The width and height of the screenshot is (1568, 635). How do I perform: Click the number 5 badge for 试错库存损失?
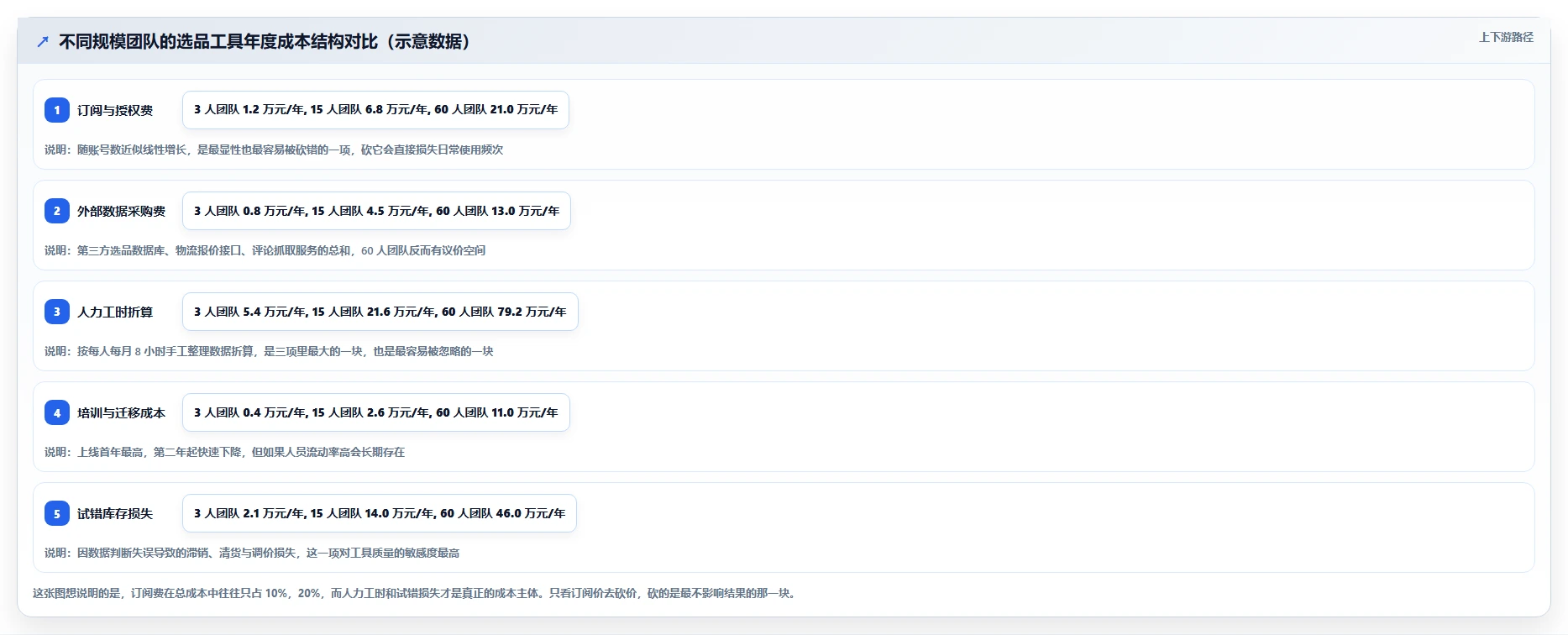click(57, 513)
